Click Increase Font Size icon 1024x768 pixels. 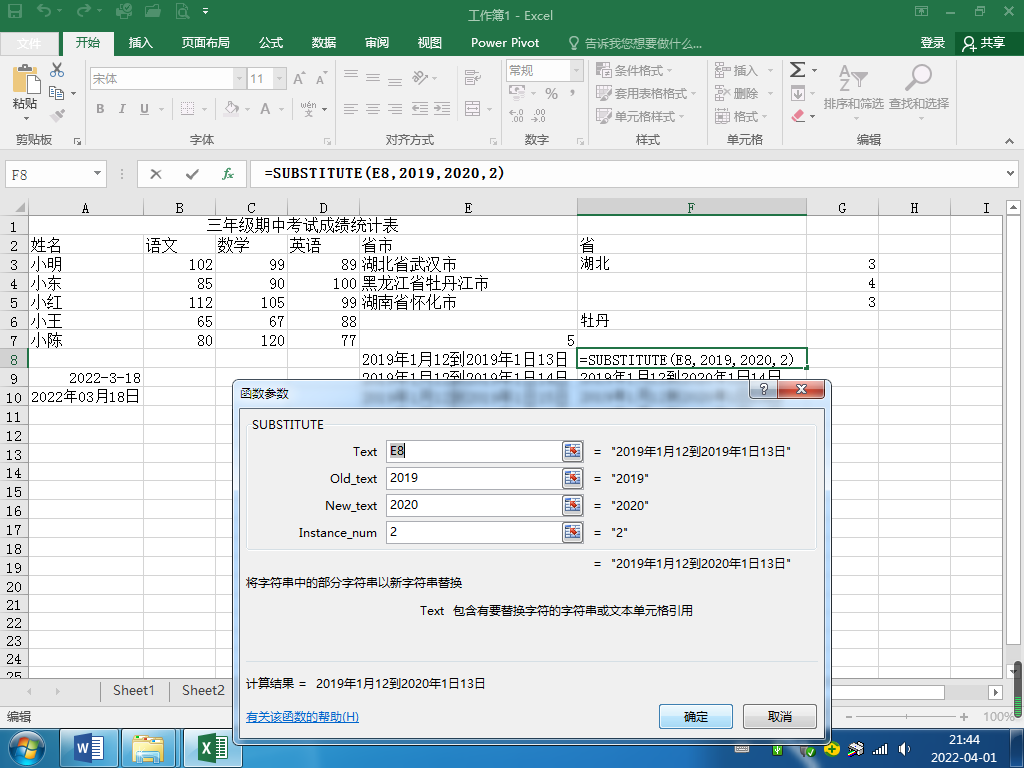click(x=299, y=78)
